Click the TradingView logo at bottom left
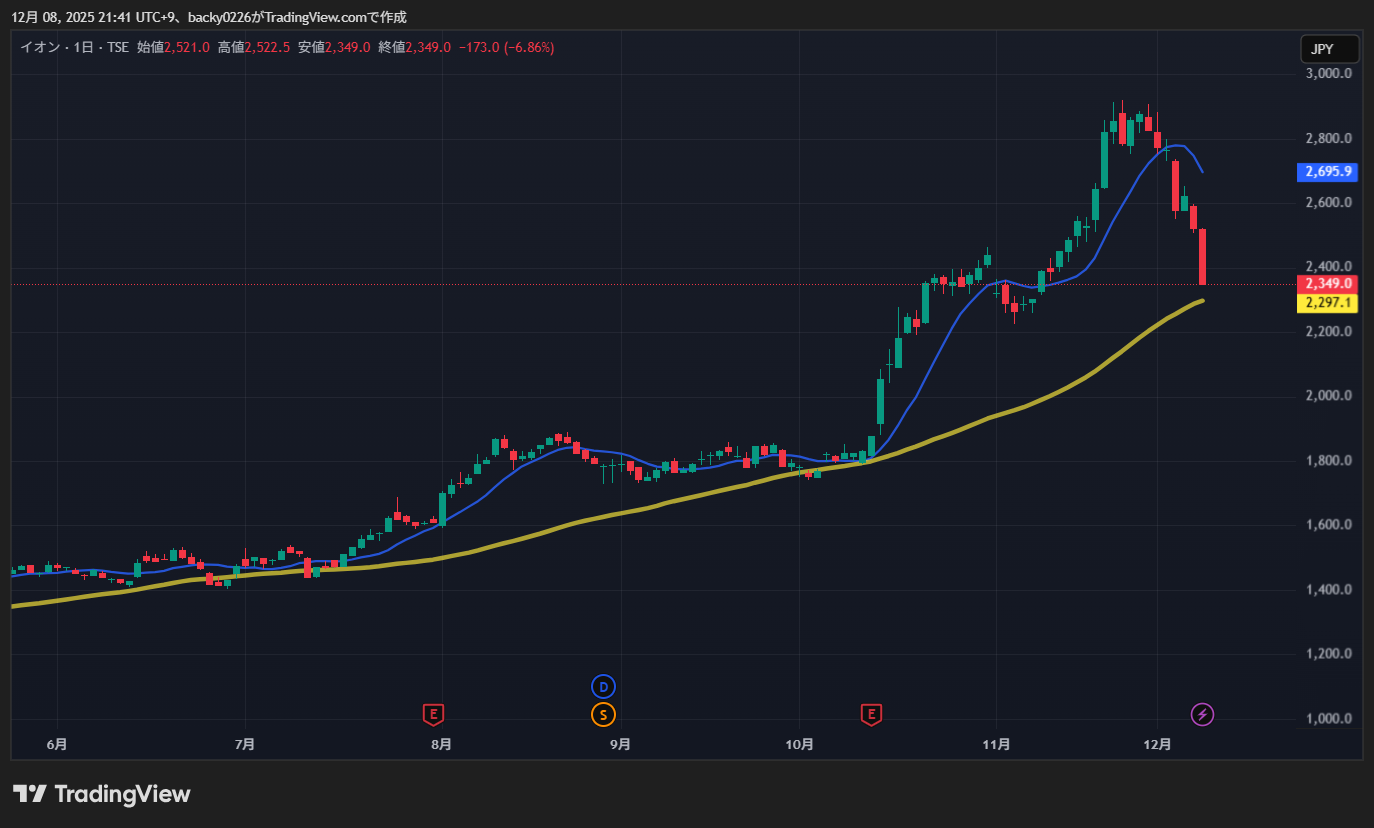This screenshot has width=1374, height=828. coord(101,794)
